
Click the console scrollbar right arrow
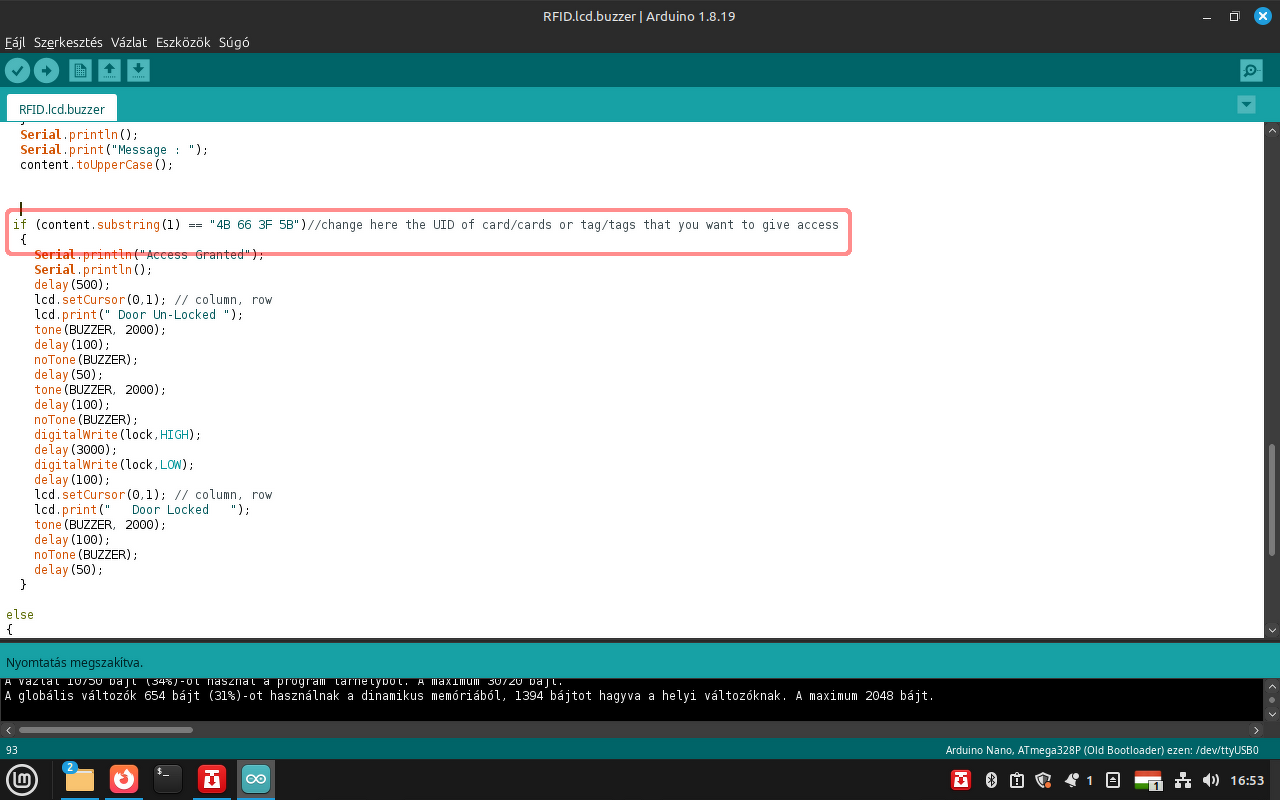pyautogui.click(x=1259, y=730)
